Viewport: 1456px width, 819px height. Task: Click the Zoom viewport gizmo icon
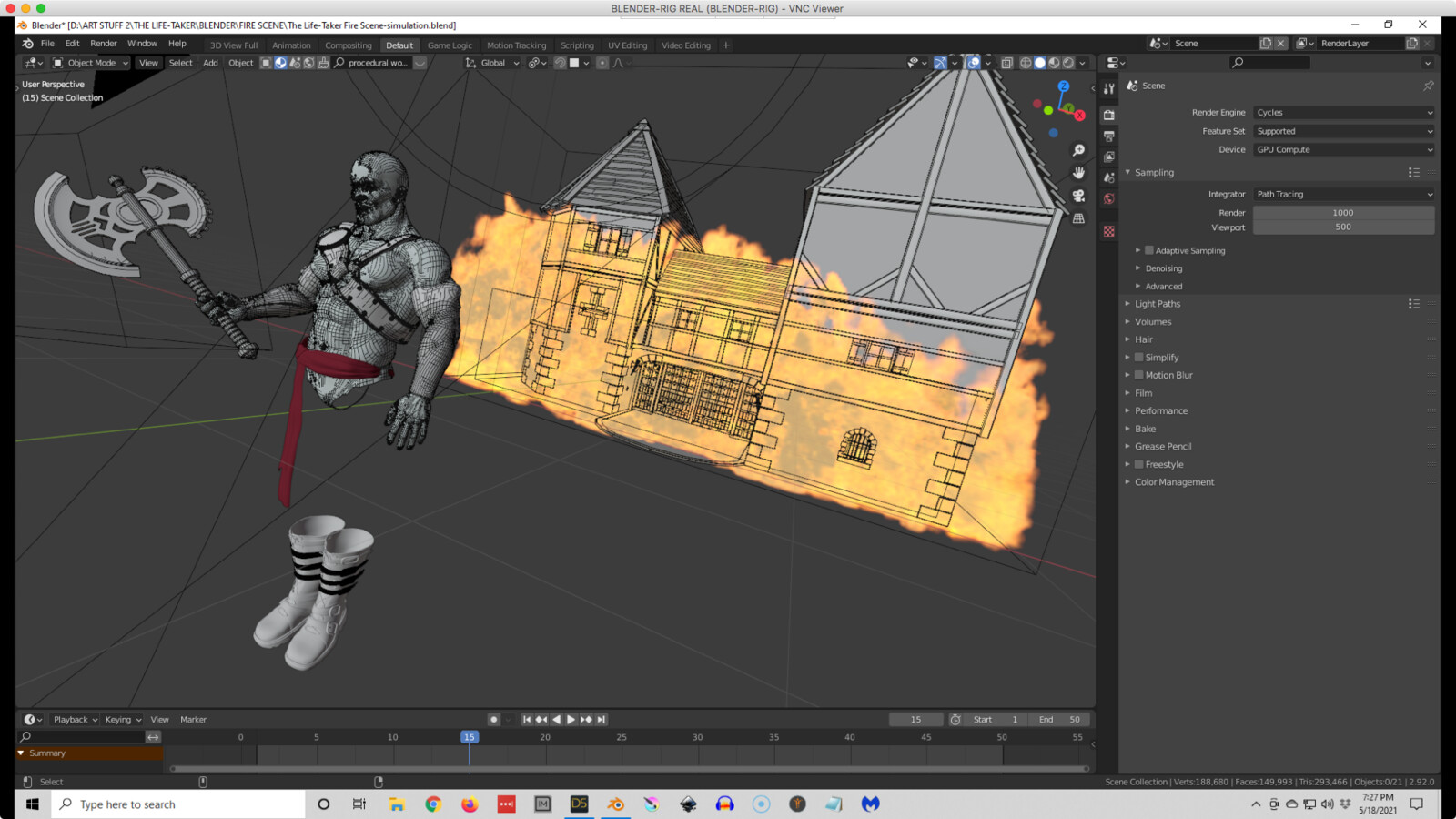tap(1078, 150)
